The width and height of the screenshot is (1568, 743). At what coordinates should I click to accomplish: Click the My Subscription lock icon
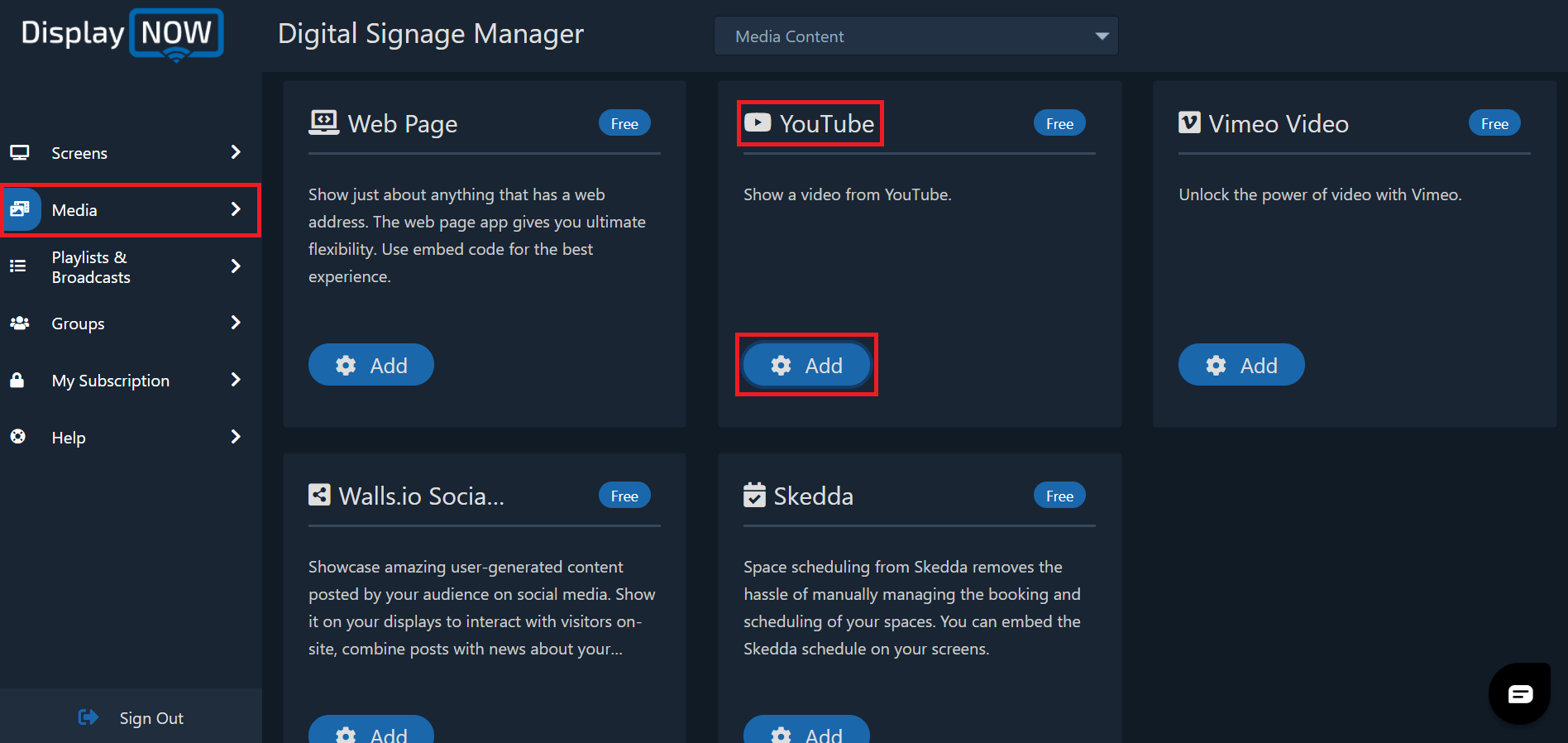click(17, 380)
